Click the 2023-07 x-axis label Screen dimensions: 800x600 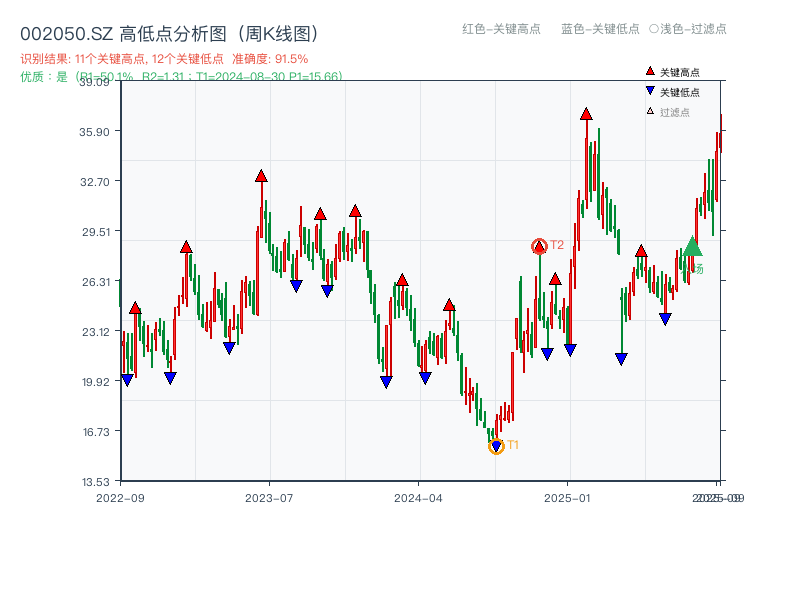tap(269, 498)
